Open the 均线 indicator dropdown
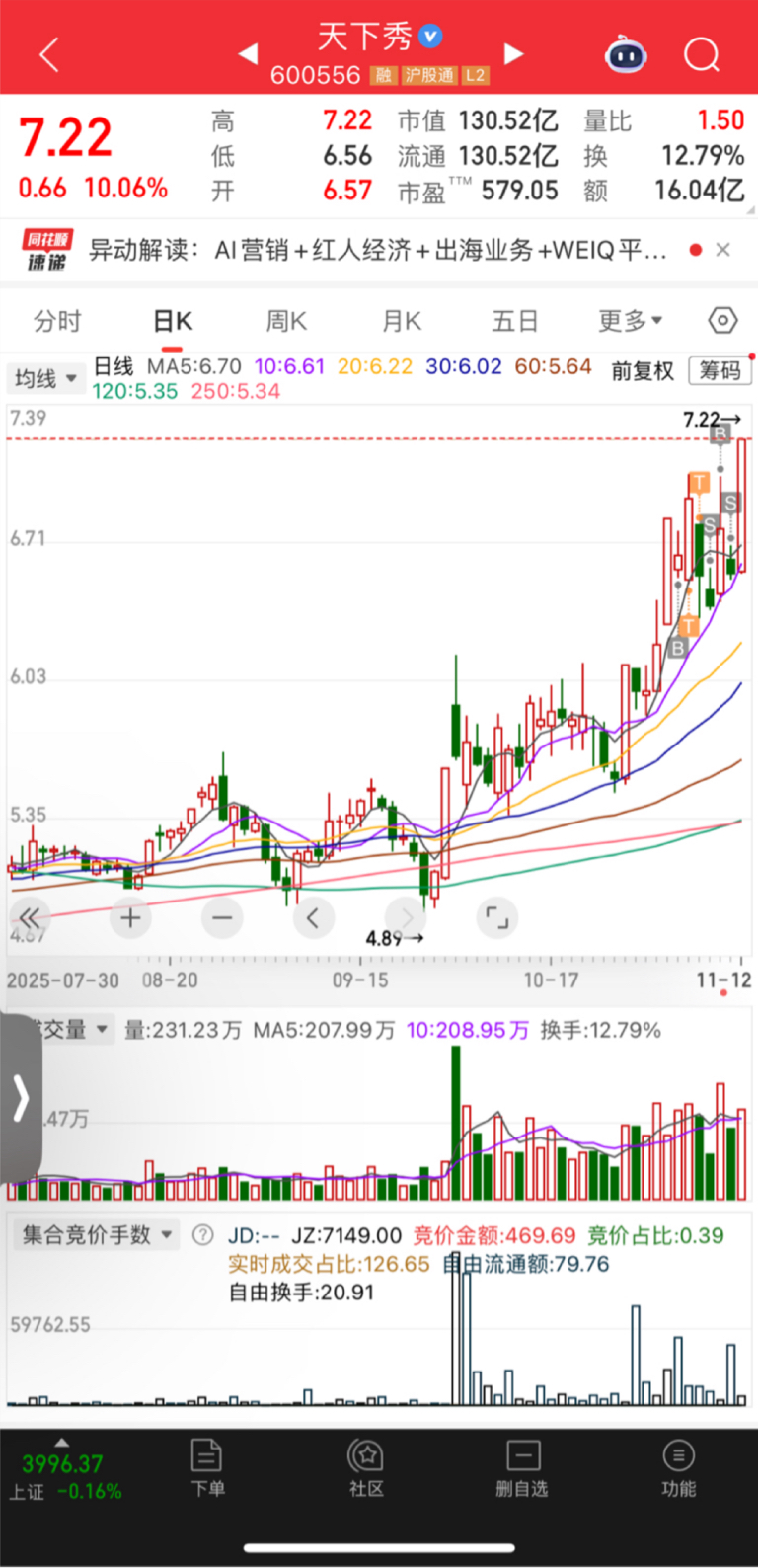This screenshot has width=758, height=1568. pos(44,378)
